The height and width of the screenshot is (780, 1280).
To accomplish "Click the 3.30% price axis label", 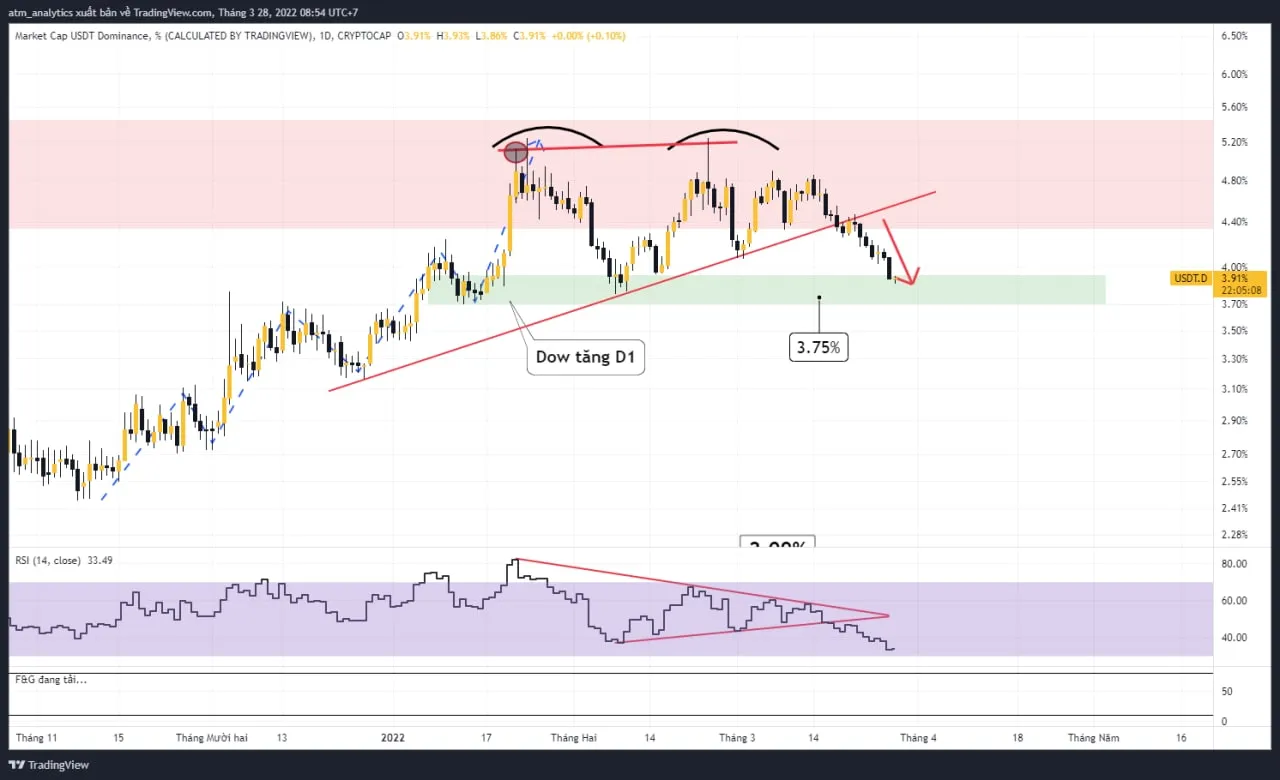I will pyautogui.click(x=1234, y=359).
